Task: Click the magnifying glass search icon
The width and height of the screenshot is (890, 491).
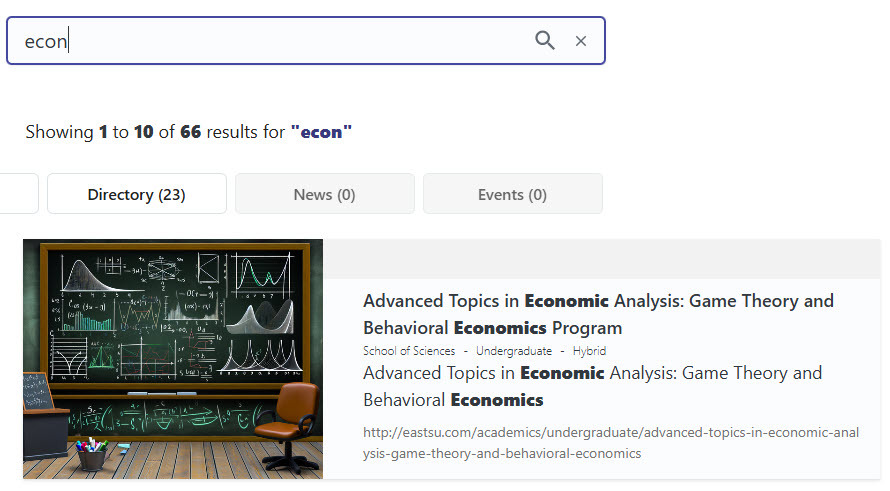Action: point(544,40)
